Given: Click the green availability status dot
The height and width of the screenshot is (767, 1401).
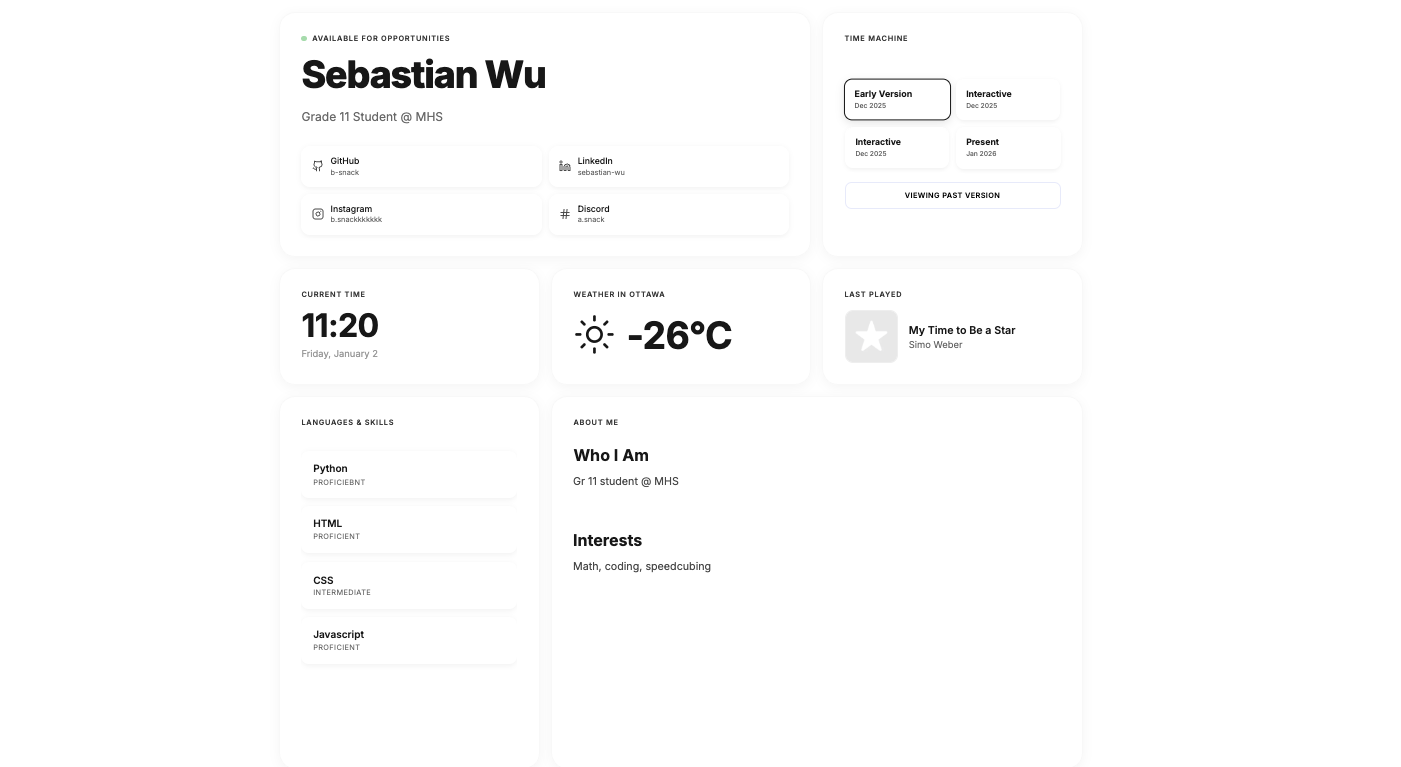Looking at the screenshot, I should tap(304, 39).
